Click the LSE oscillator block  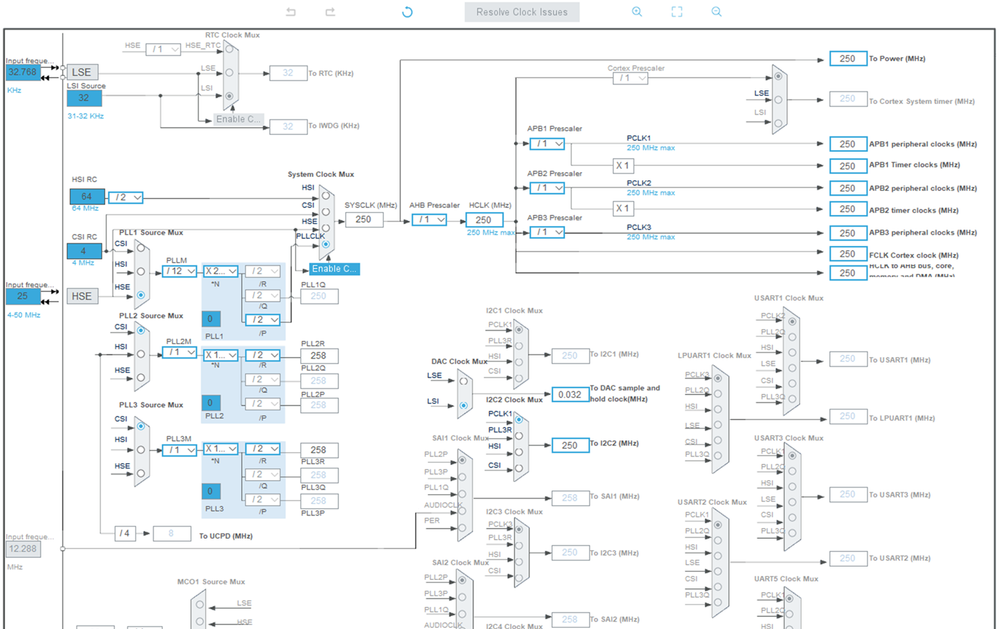[82, 72]
